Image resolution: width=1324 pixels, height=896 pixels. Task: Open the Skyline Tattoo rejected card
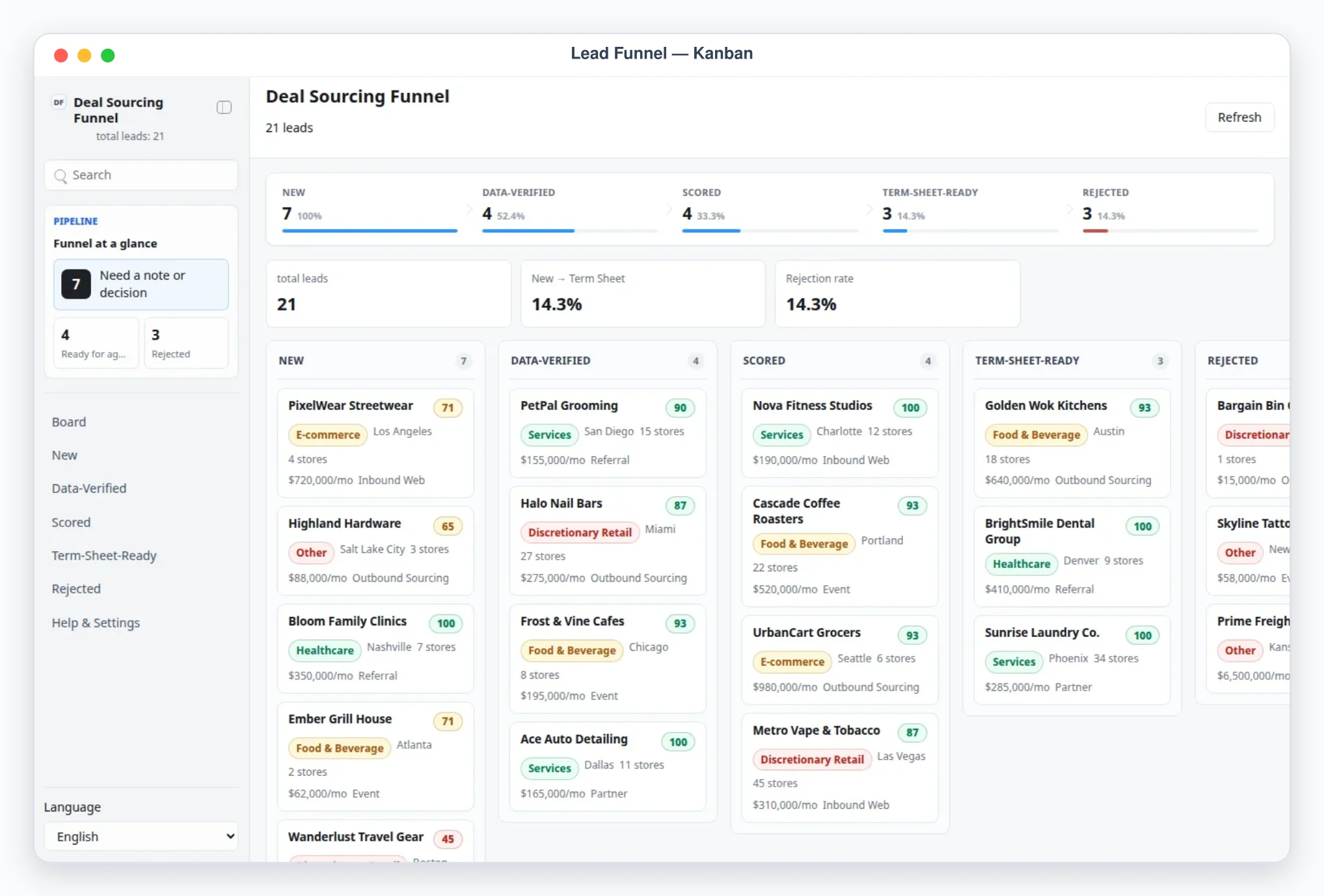tap(1248, 550)
